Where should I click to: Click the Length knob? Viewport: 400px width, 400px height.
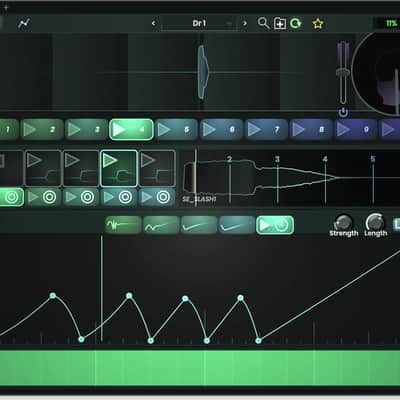(x=375, y=222)
